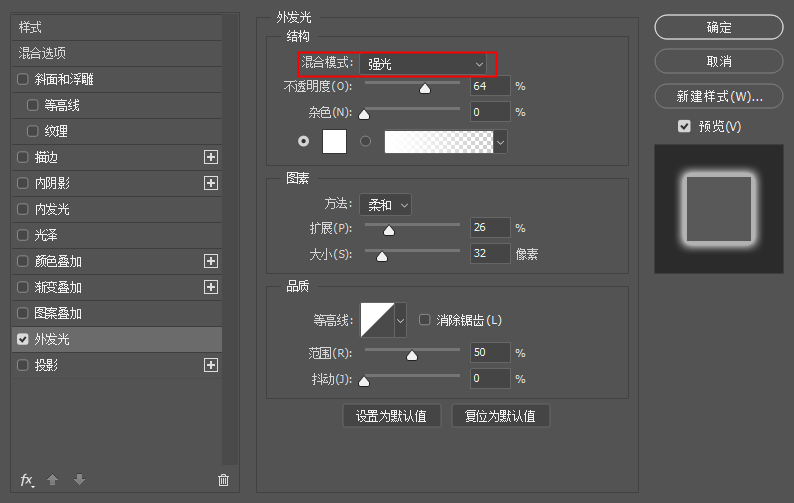
Task: Uncheck the 外发光 checkbox
Action: click(x=23, y=339)
